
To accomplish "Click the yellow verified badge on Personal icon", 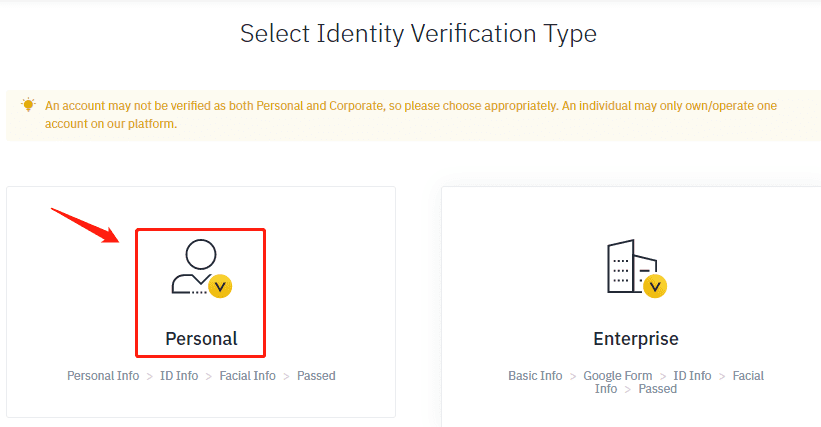I will 220,286.
